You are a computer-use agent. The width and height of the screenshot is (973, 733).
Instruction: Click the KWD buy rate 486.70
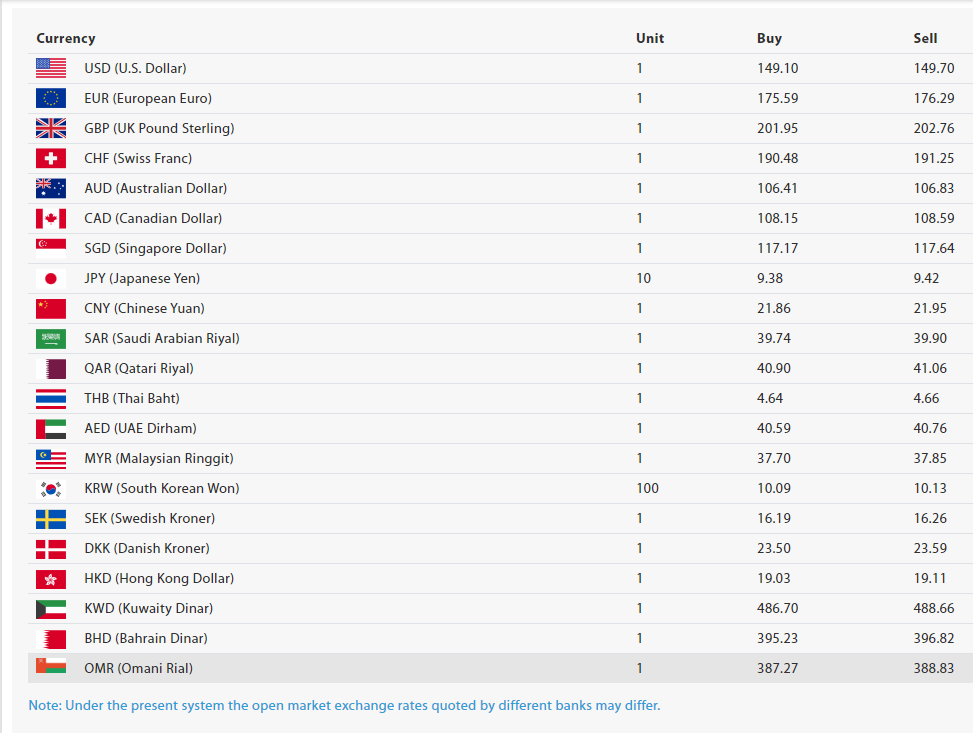click(x=777, y=608)
